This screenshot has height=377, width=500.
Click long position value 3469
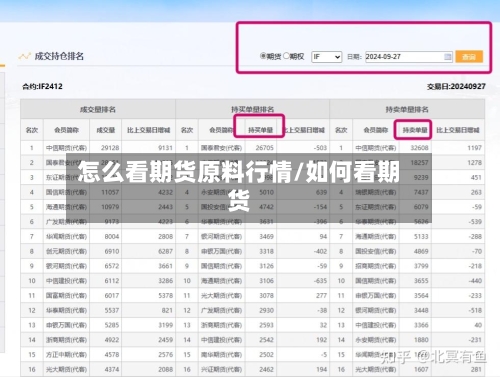click(x=266, y=236)
